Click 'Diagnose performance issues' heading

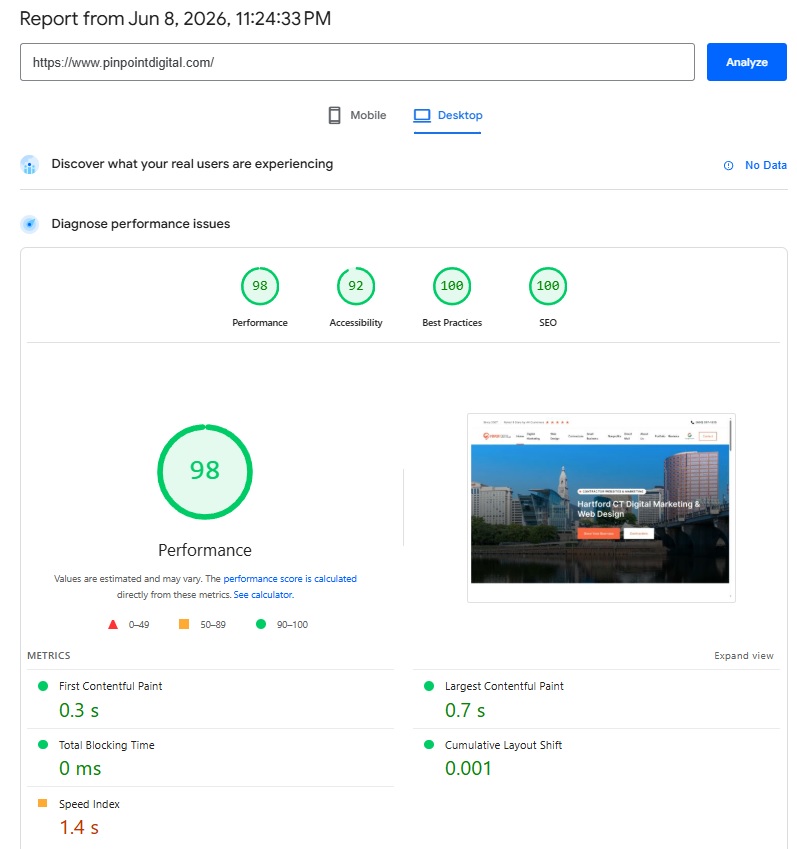click(x=141, y=224)
